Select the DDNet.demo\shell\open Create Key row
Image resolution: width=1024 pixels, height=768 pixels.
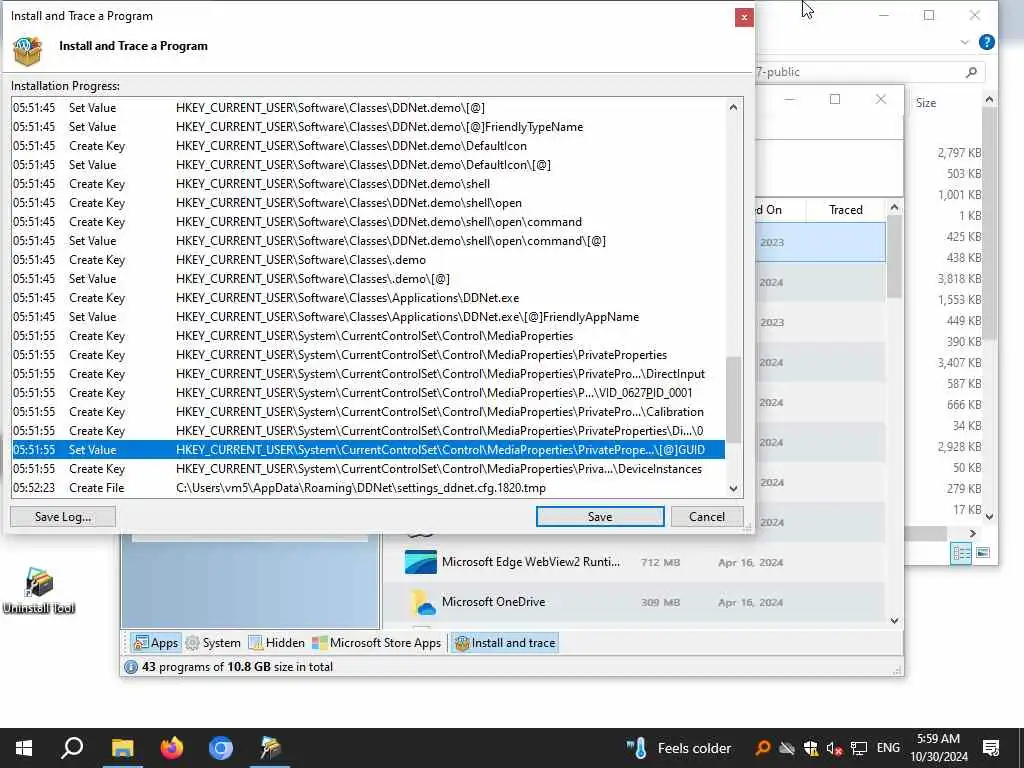368,203
